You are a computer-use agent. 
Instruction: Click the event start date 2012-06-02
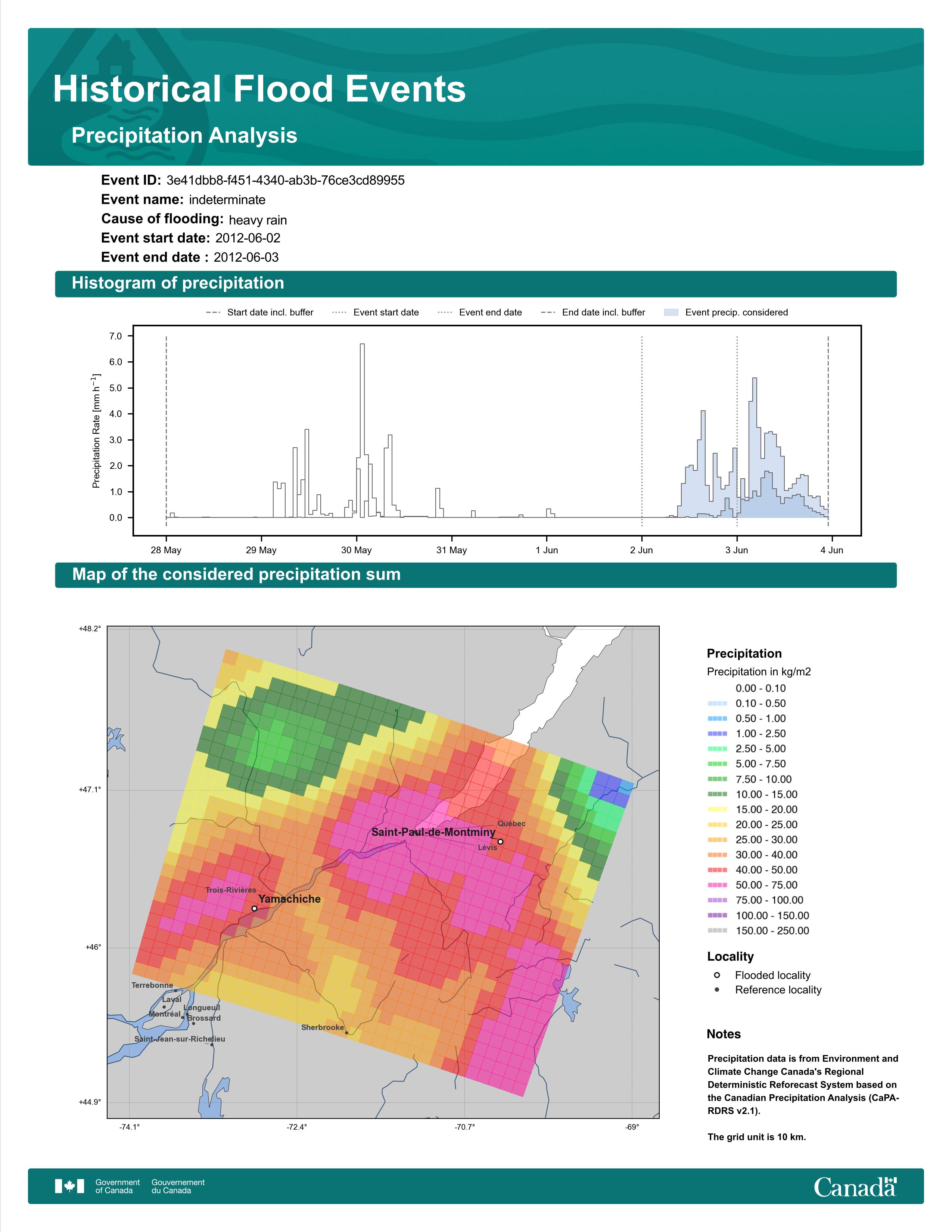(x=248, y=238)
